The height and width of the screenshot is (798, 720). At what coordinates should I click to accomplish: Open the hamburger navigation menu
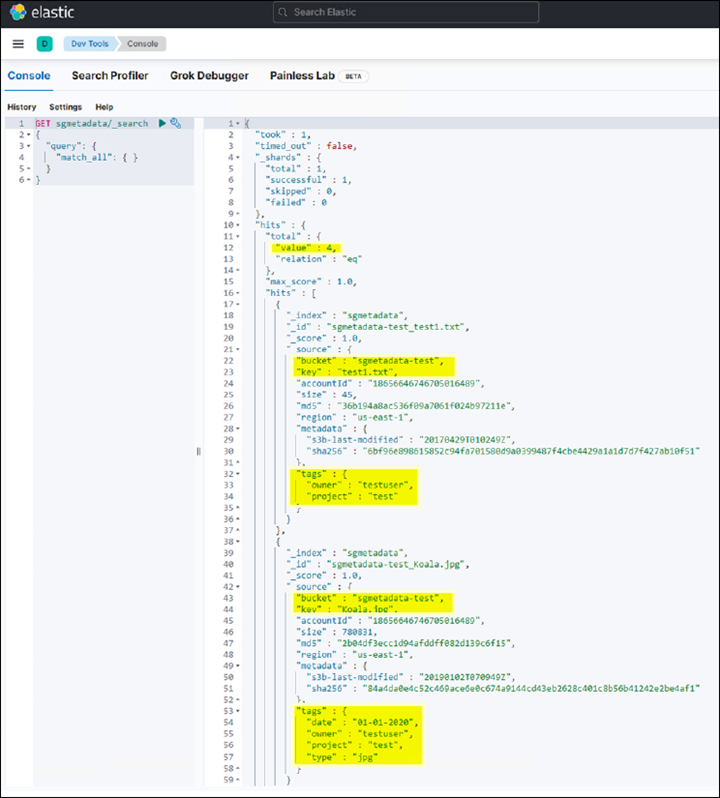point(18,44)
